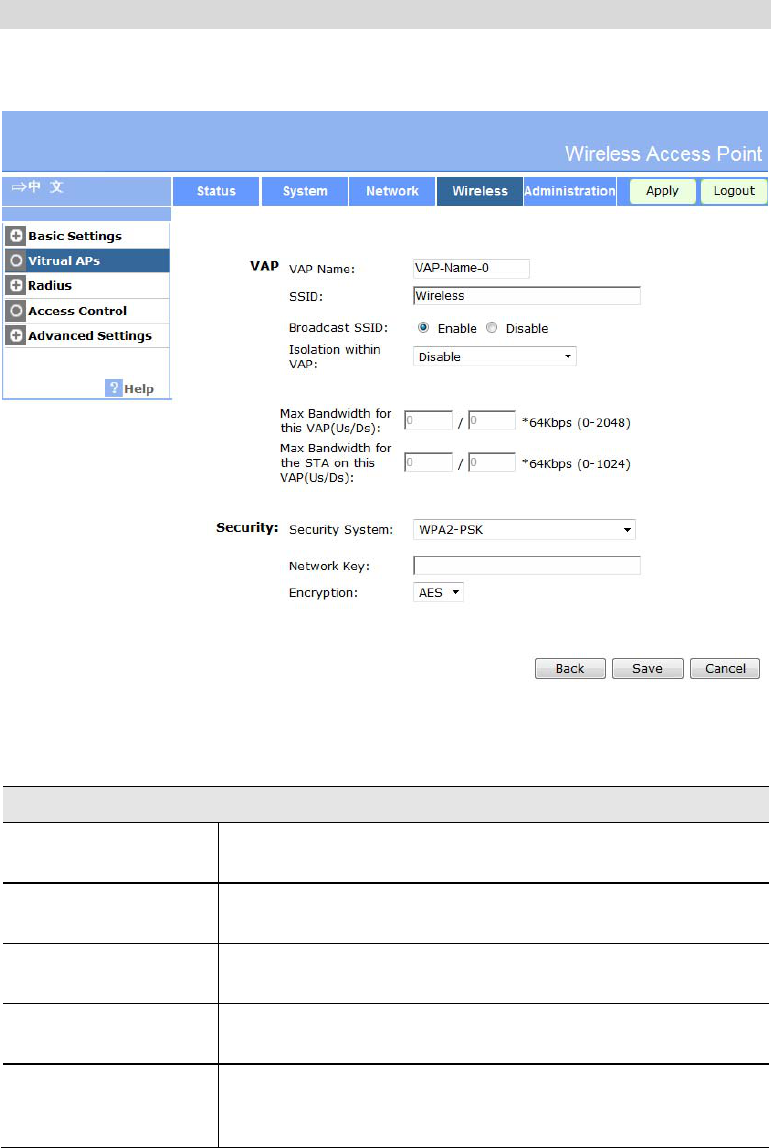Viewport: 771px width, 1148px height.
Task: Click the Access Control circle icon
Action: pos(15,310)
